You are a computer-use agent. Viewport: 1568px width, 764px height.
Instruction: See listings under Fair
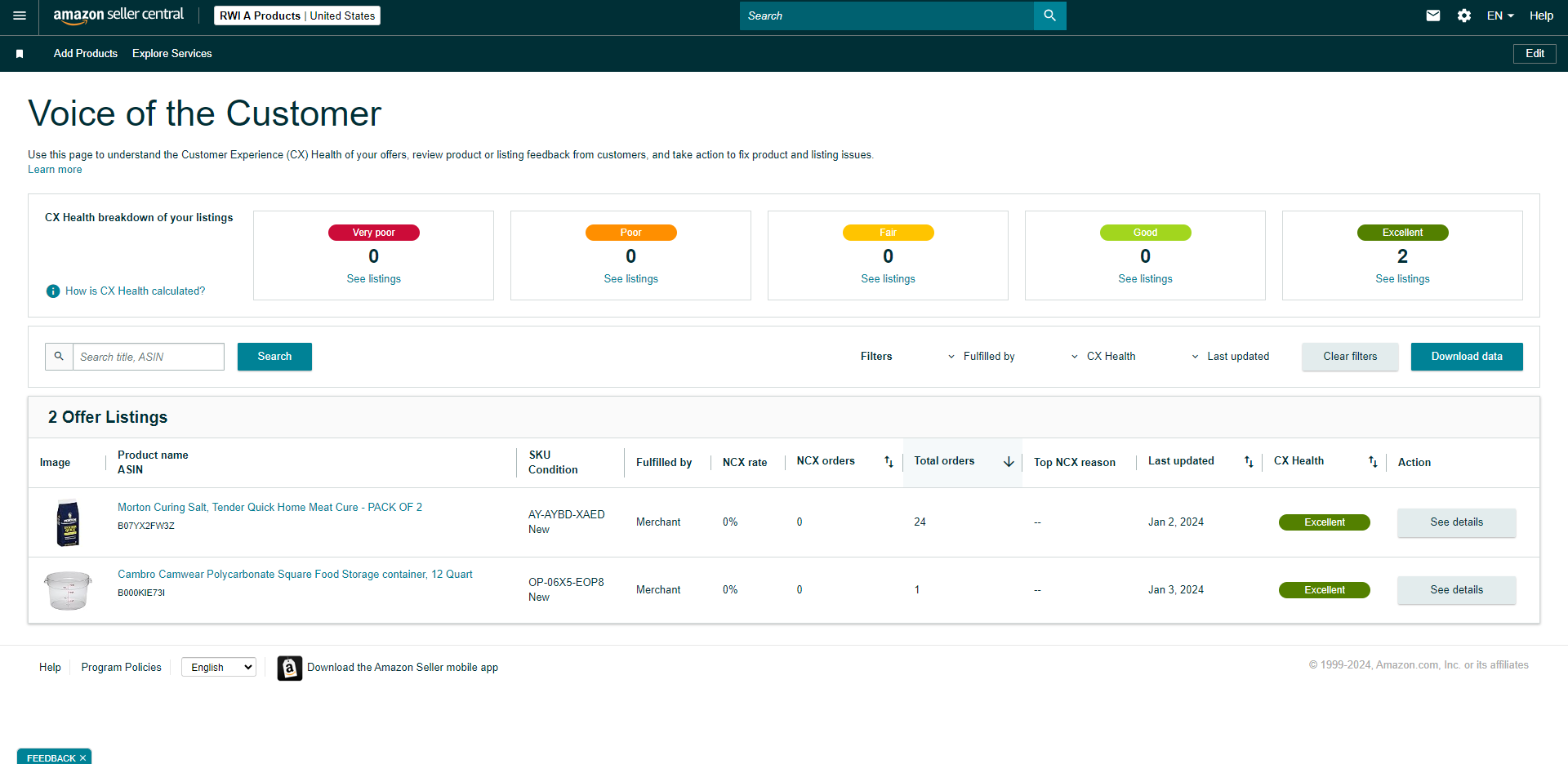[x=889, y=279]
